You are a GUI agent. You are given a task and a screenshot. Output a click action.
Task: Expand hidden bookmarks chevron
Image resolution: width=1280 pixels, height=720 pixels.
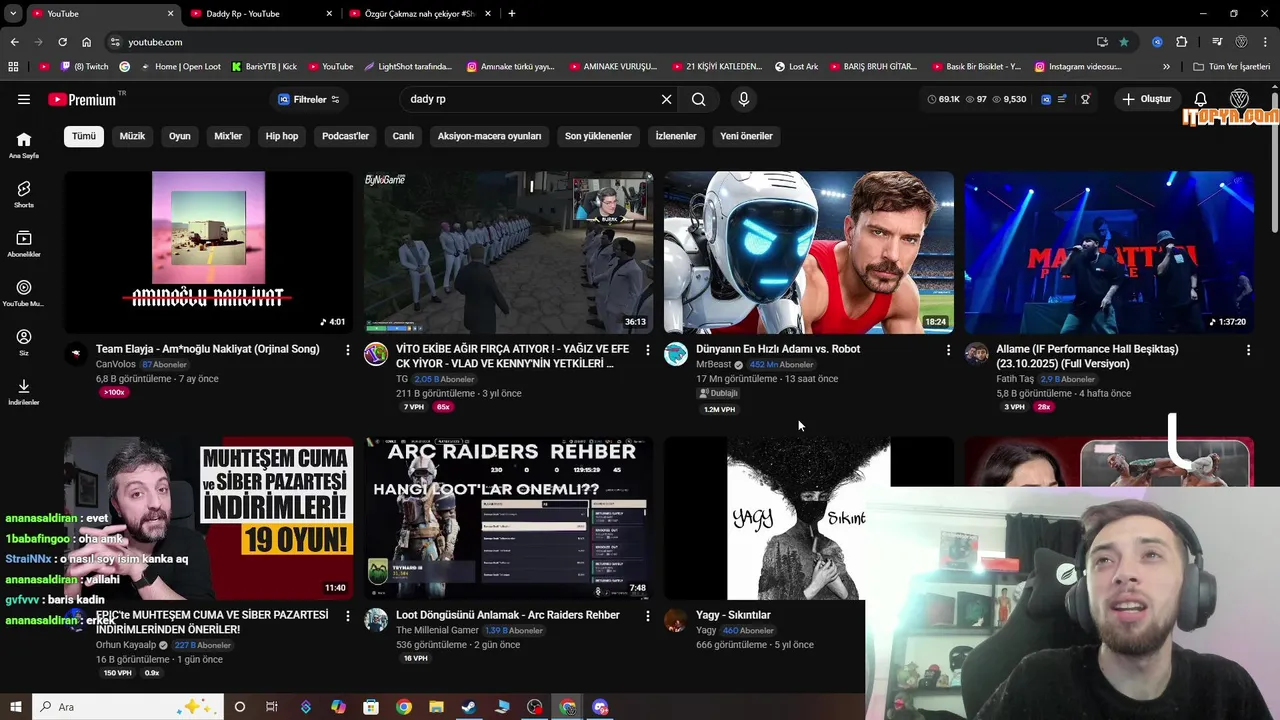(x=1166, y=67)
